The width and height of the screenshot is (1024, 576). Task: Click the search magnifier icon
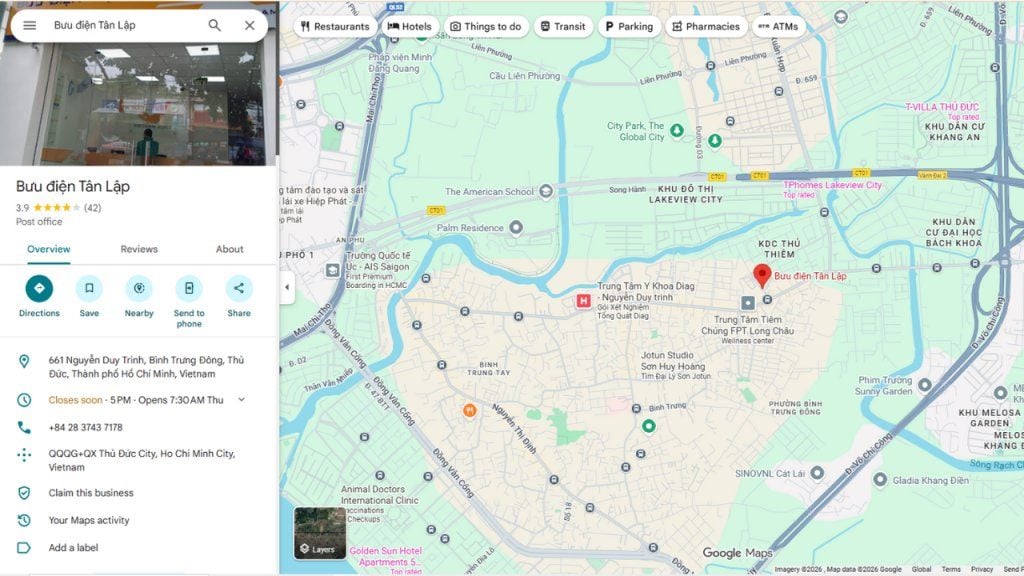[214, 25]
